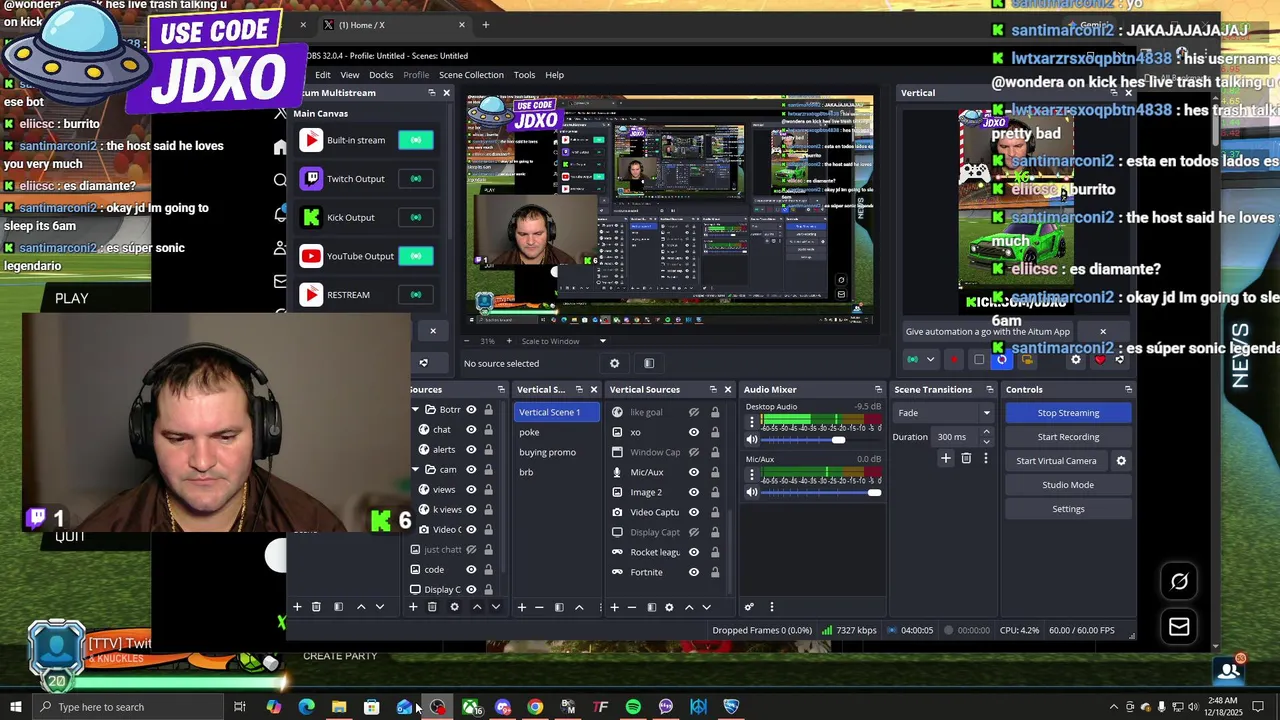
Task: Click the red heart icon in Vertical dock
Action: 1100,360
